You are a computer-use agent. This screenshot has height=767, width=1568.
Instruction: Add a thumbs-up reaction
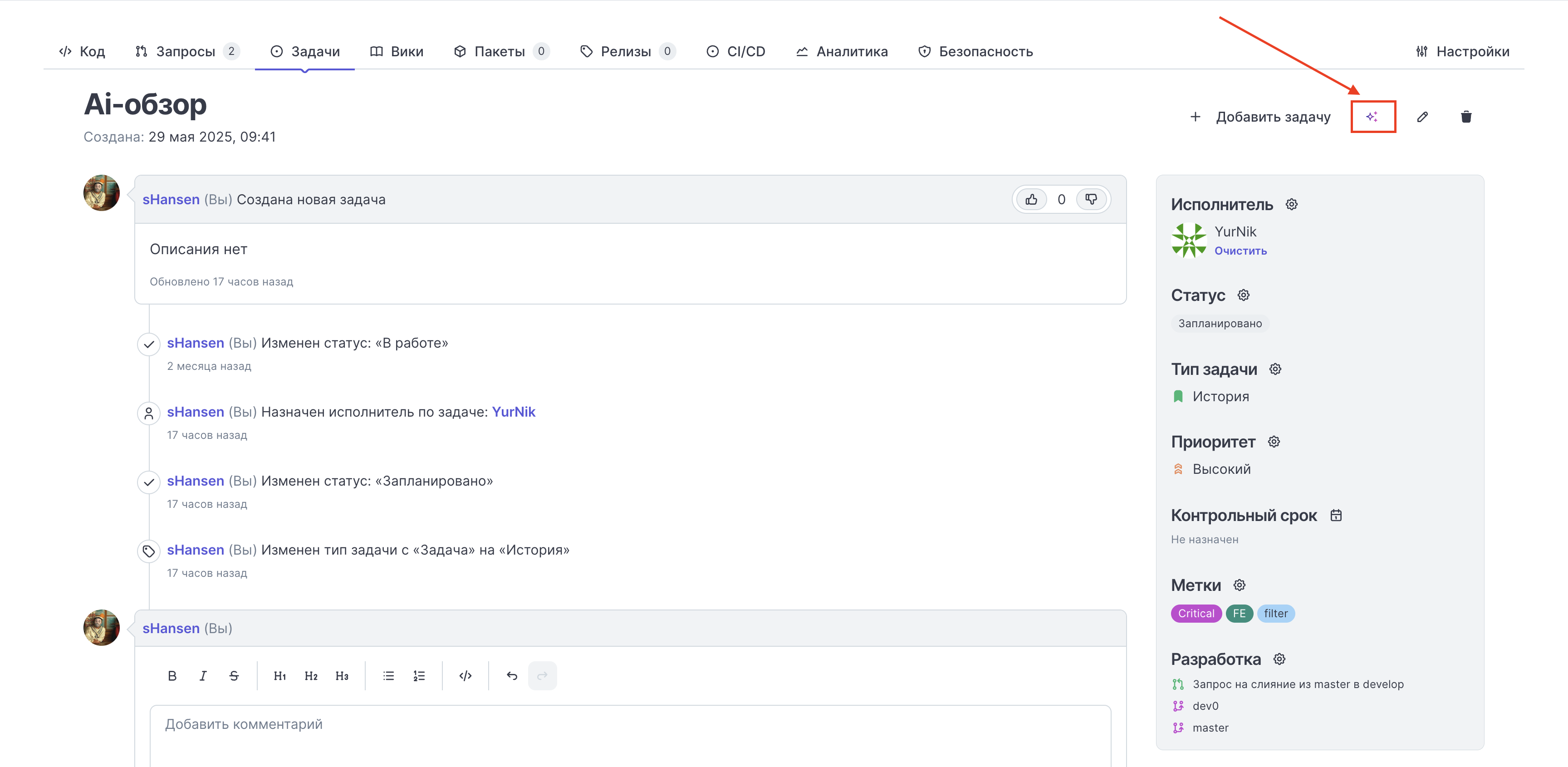click(1031, 200)
